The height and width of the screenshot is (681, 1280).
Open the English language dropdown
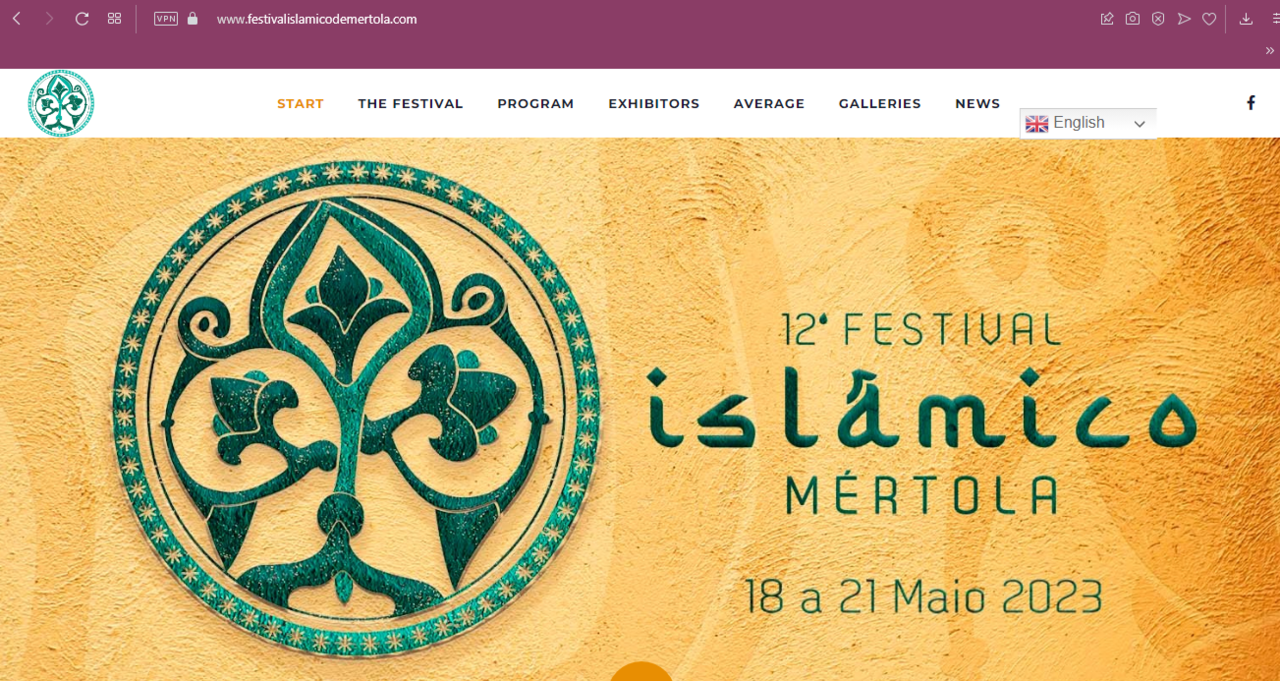1088,123
